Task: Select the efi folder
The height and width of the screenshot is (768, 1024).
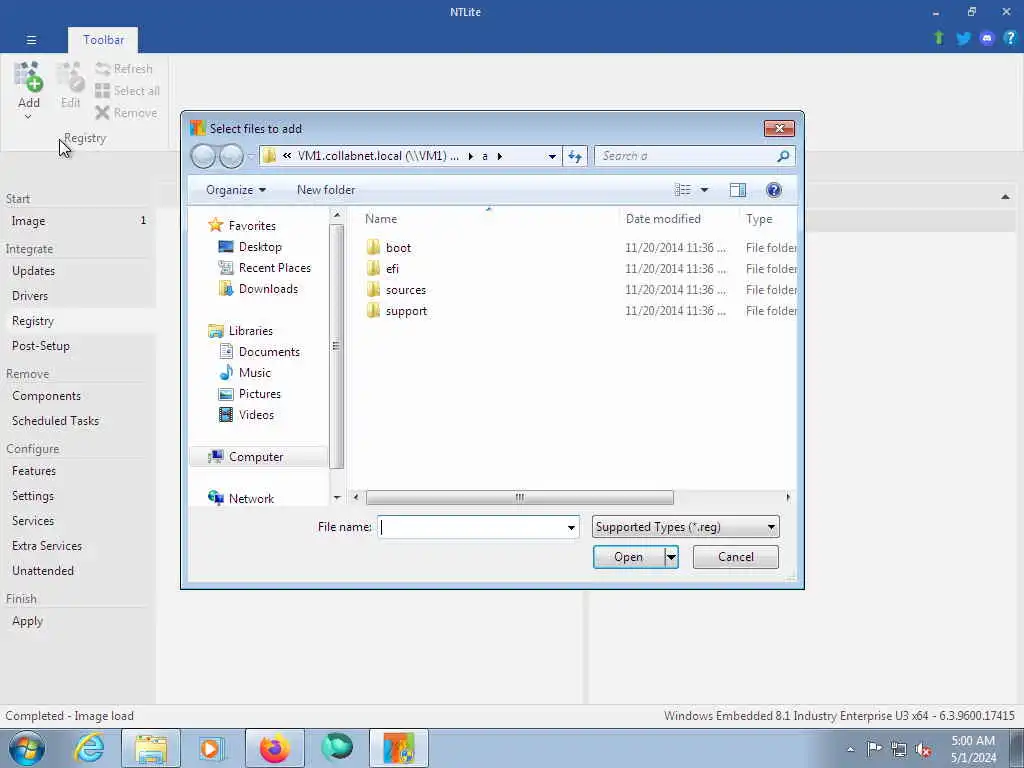Action: (392, 268)
